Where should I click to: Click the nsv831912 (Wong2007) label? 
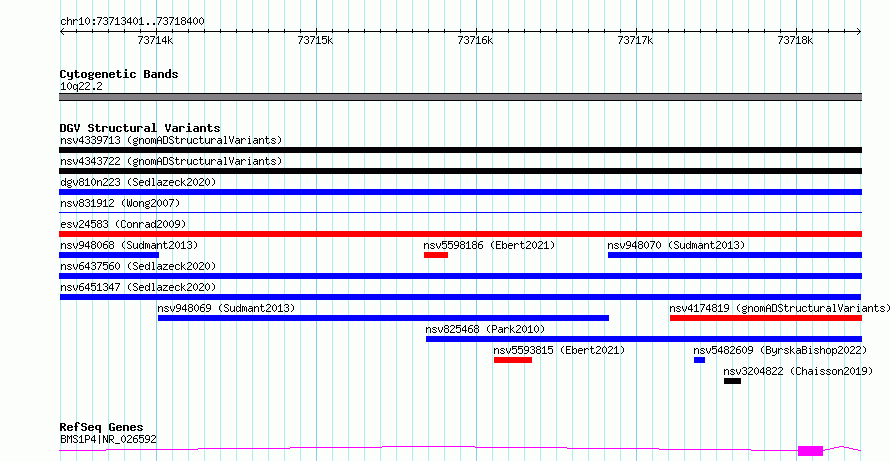pos(120,203)
